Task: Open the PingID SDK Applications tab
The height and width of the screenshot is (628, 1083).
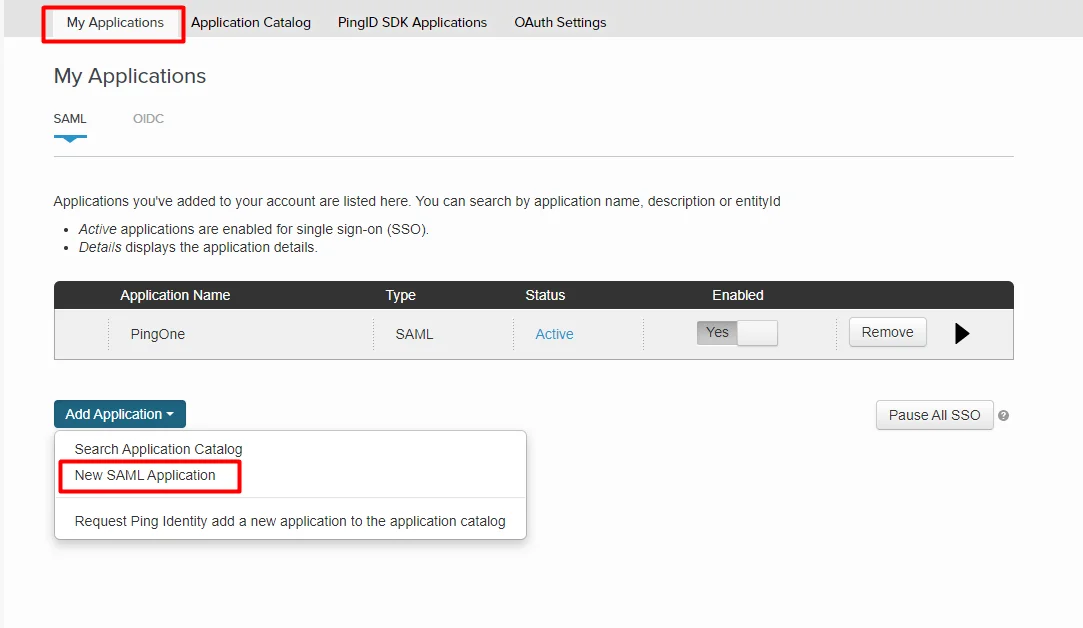Action: 412,21
